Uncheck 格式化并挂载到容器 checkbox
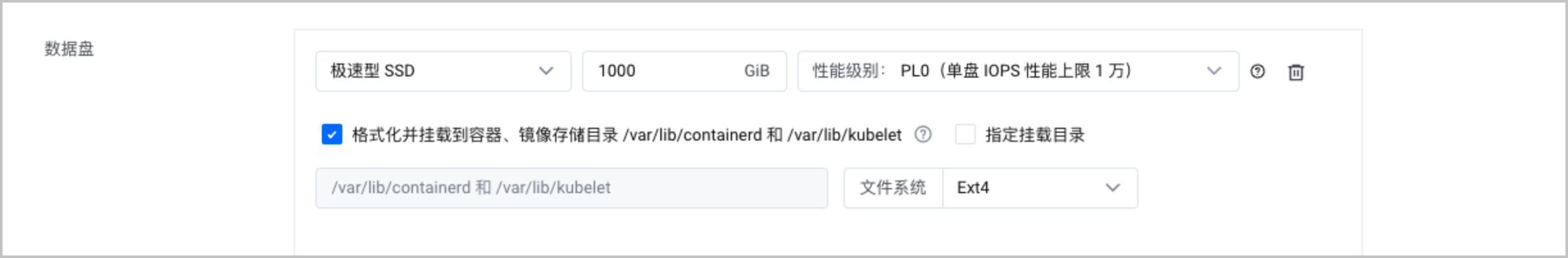The width and height of the screenshot is (1568, 258). tap(331, 135)
